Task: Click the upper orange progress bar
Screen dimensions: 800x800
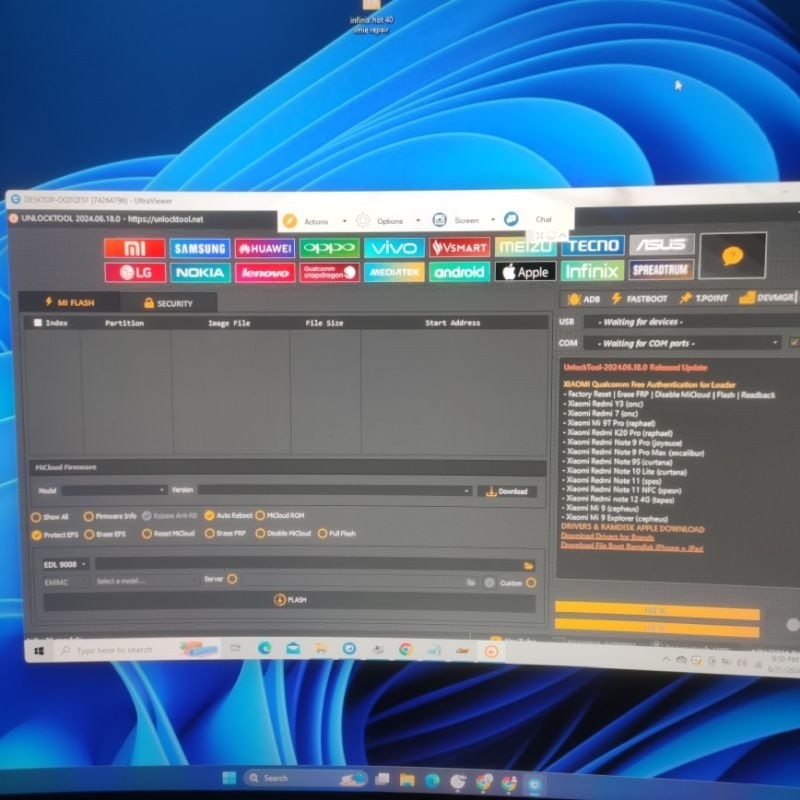Action: tap(657, 610)
